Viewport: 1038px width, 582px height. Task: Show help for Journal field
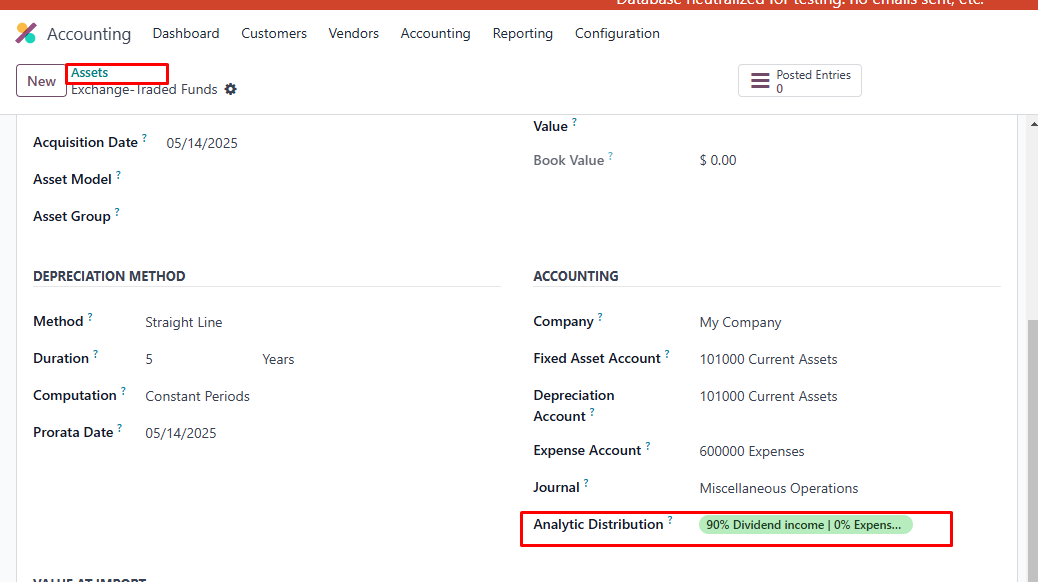coord(586,483)
